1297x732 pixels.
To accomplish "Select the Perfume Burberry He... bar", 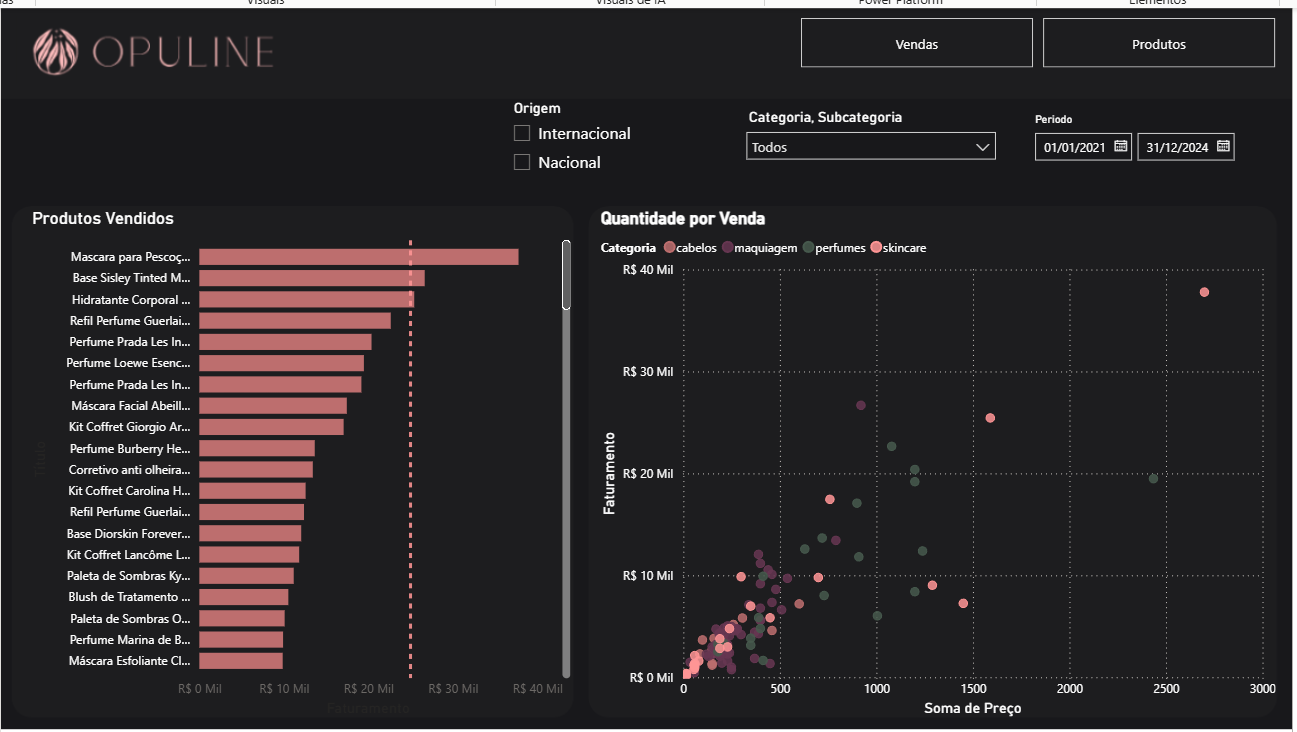I will (257, 448).
